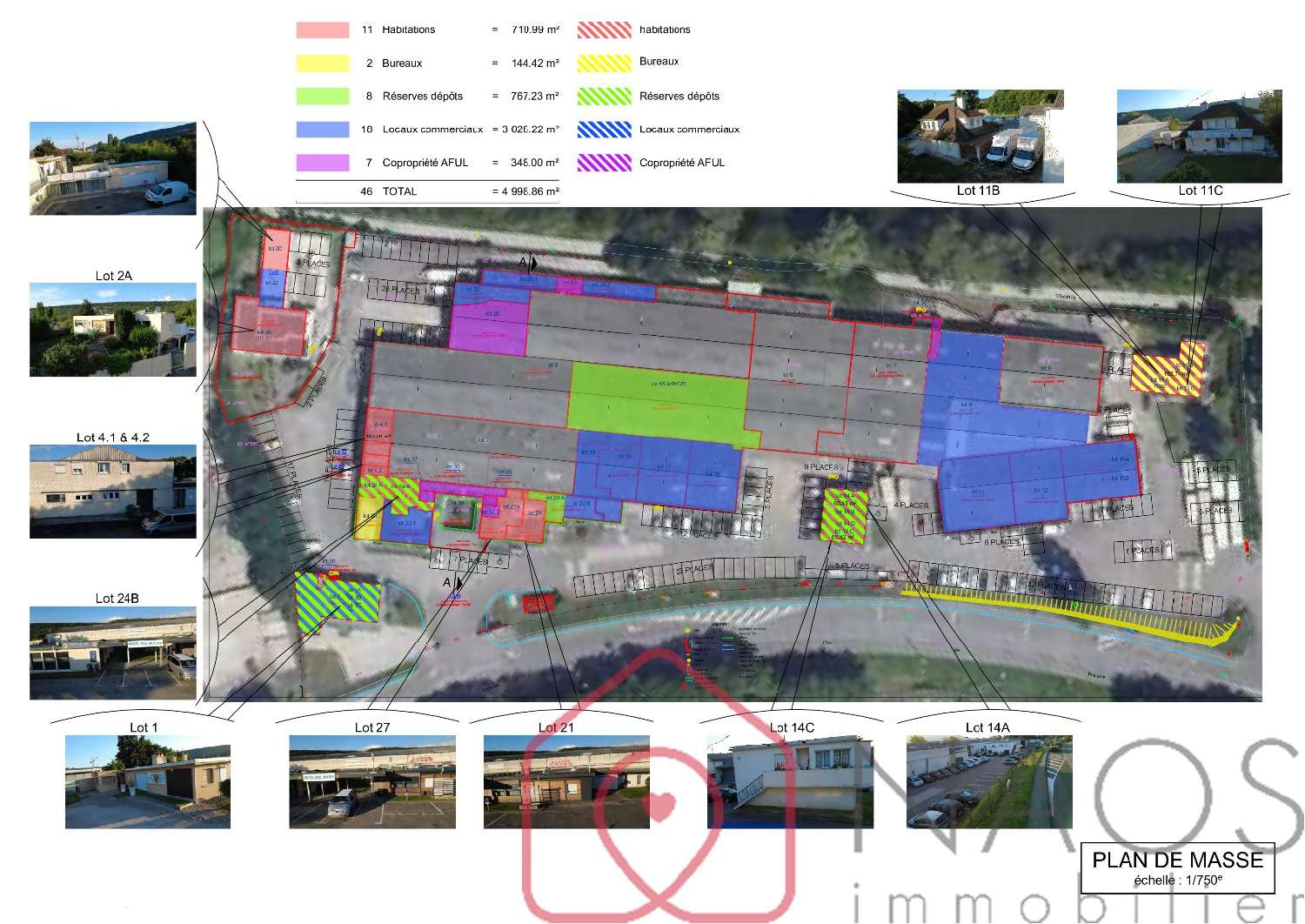Pick the blue Locaux commerciaux legend swatch
Viewport: 1305px width, 924px height.
(322, 129)
